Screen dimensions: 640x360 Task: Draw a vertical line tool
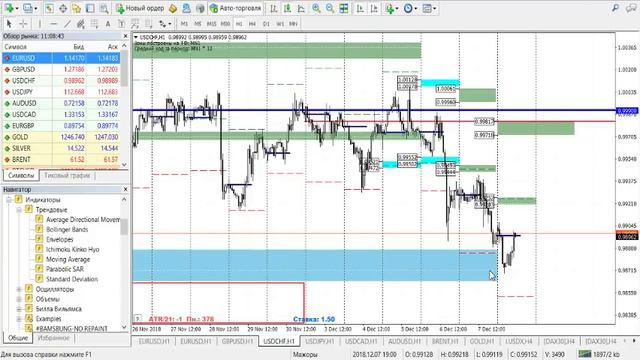40,24
